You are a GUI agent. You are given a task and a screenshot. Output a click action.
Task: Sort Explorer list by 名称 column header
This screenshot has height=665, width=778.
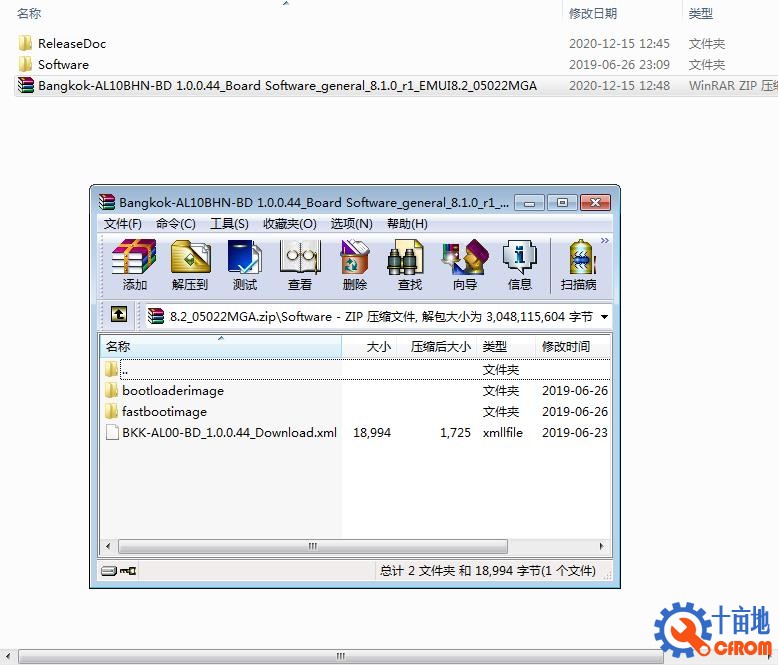(x=29, y=13)
